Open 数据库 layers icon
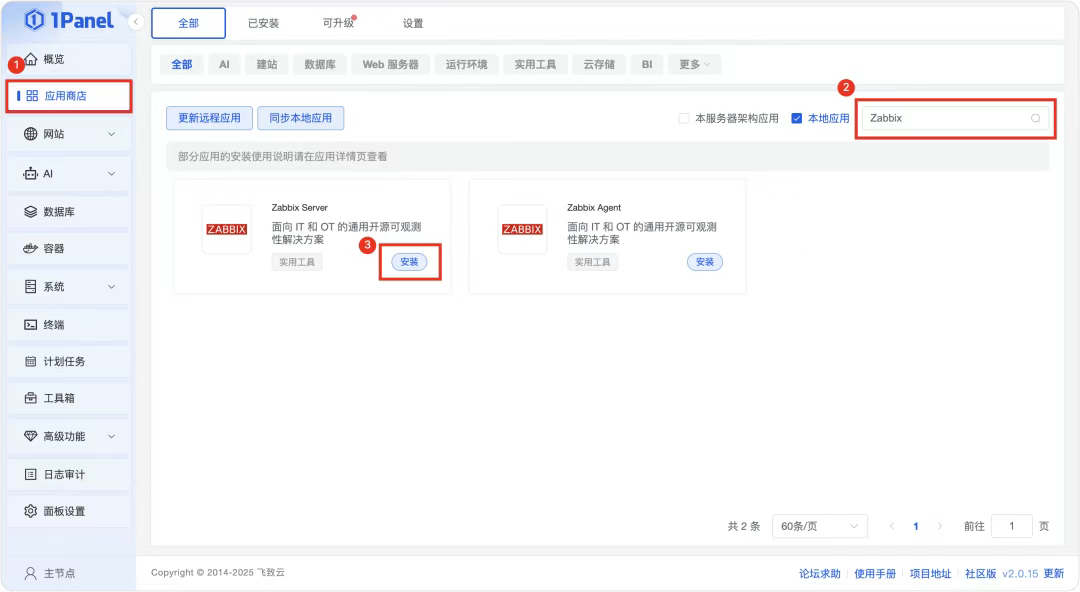This screenshot has width=1080, height=592. point(30,212)
